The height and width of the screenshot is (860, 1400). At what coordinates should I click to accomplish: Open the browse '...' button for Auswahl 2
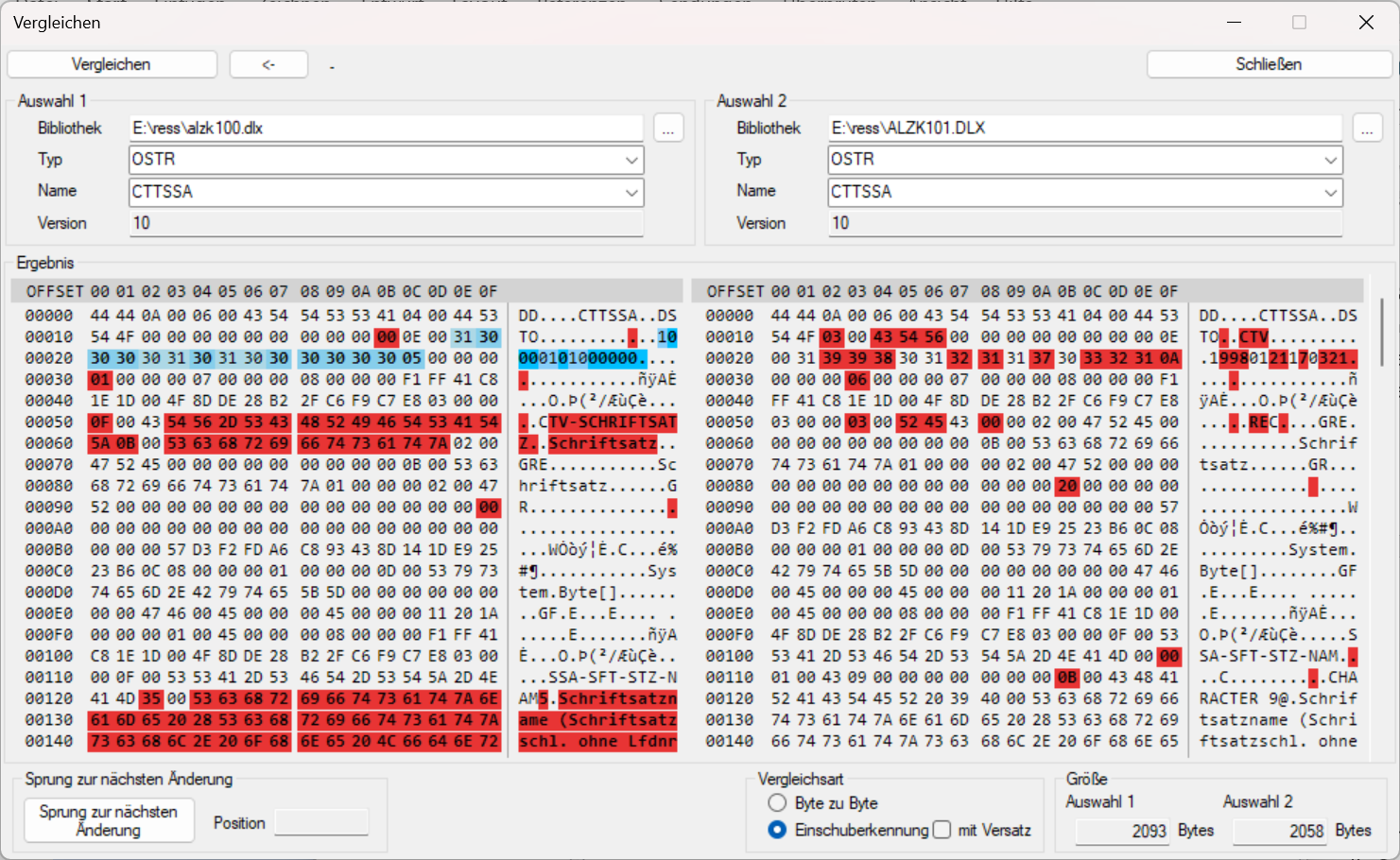pyautogui.click(x=1367, y=129)
